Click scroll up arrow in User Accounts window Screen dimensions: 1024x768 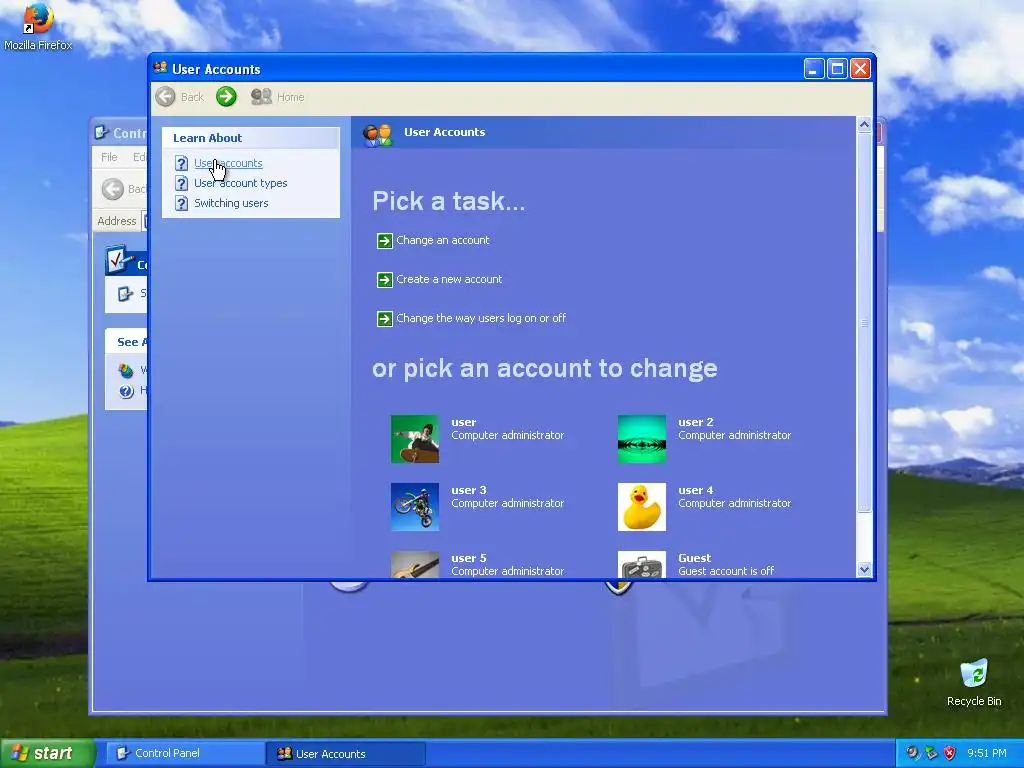click(864, 125)
